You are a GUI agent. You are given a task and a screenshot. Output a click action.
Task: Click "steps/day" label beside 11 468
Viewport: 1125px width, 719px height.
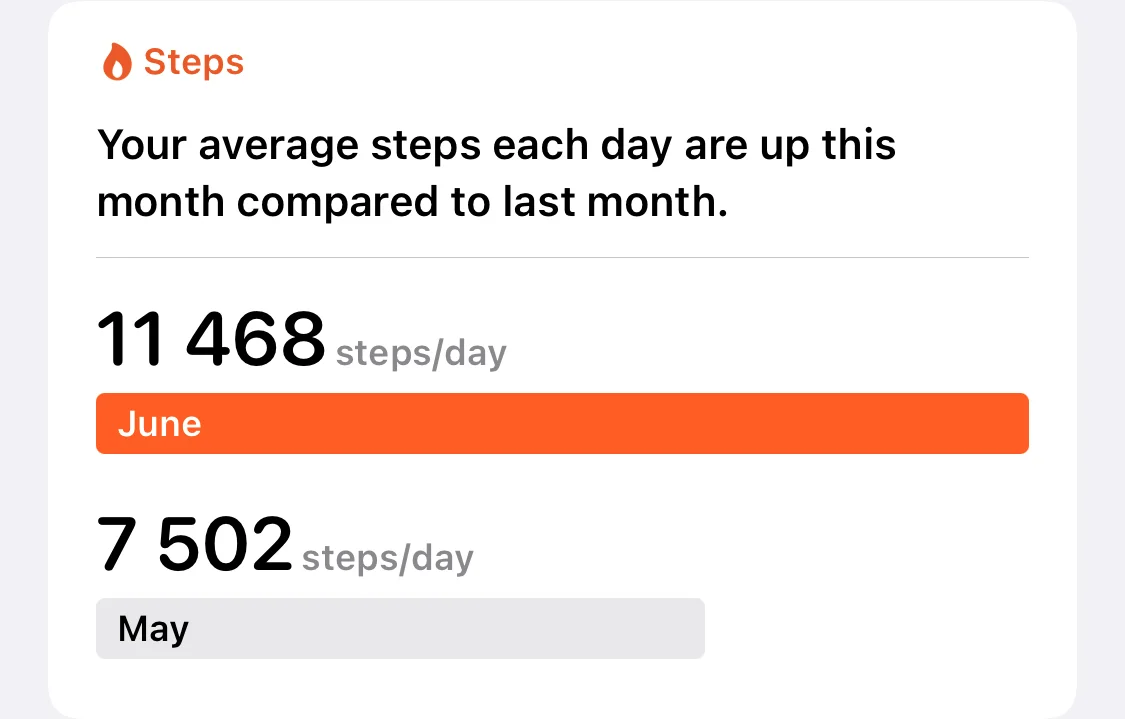[x=421, y=353]
